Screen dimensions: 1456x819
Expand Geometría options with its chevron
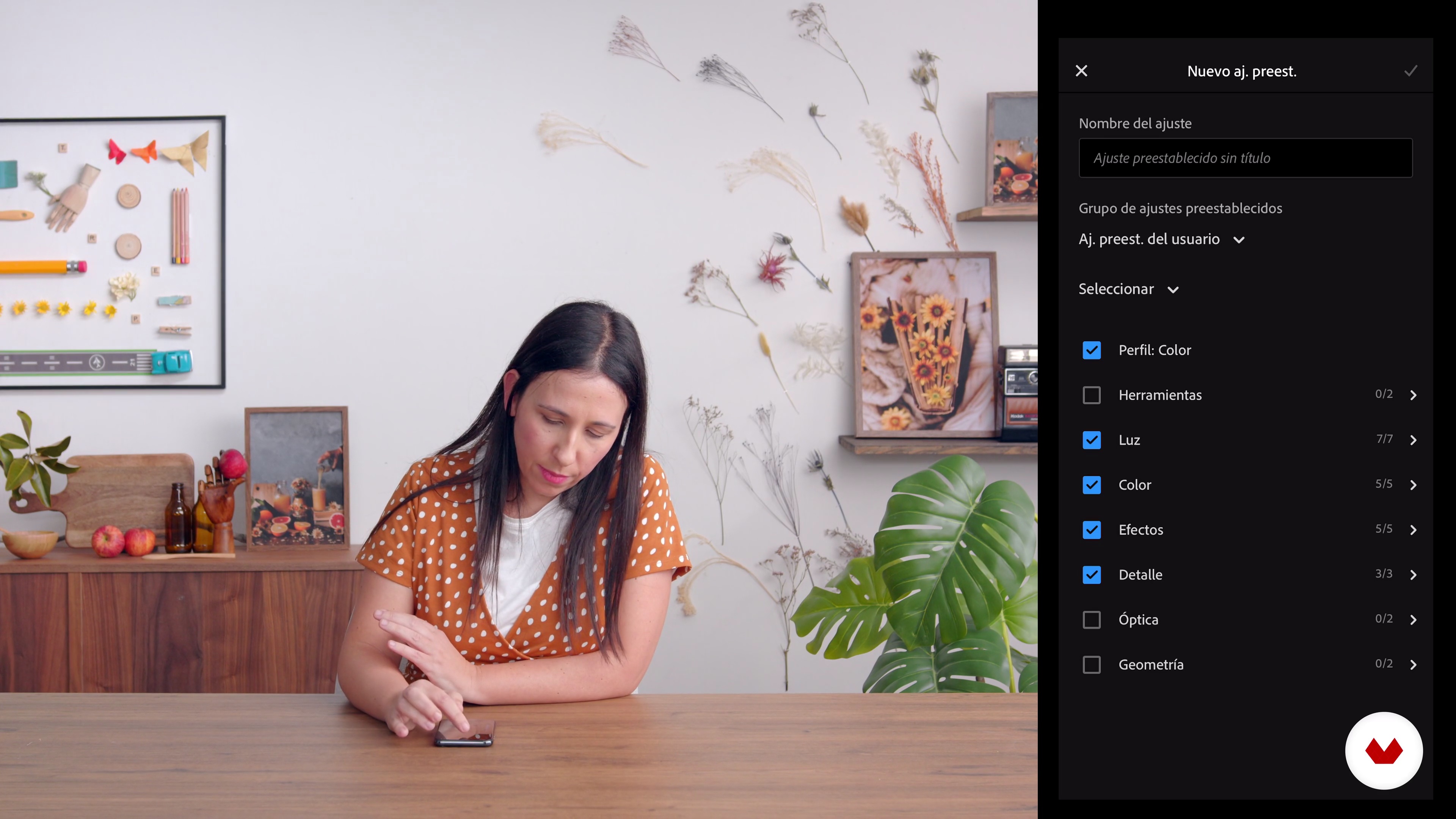coord(1413,665)
